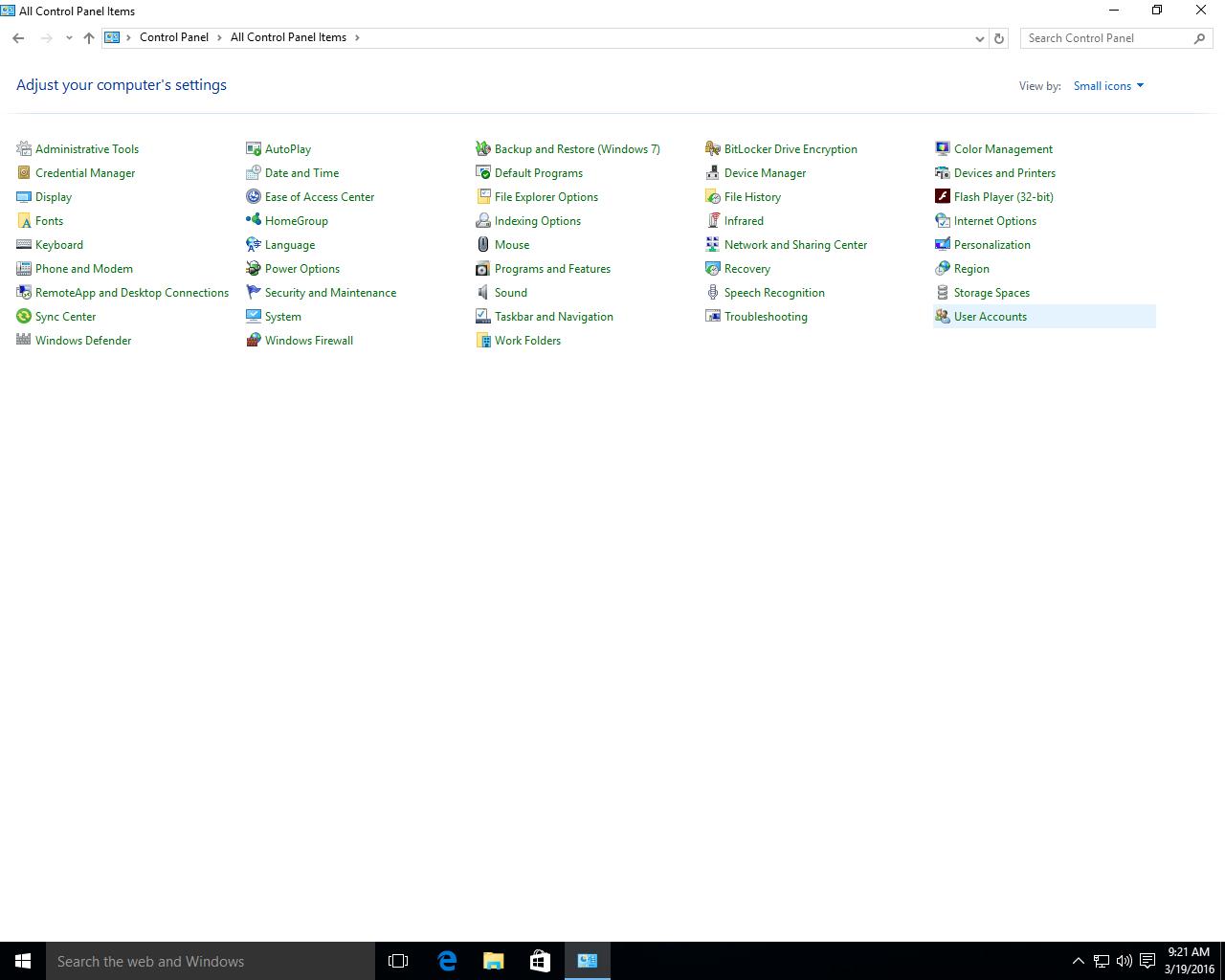Open File Explorer from the taskbar
Screen dimensions: 1225x980
click(x=493, y=961)
